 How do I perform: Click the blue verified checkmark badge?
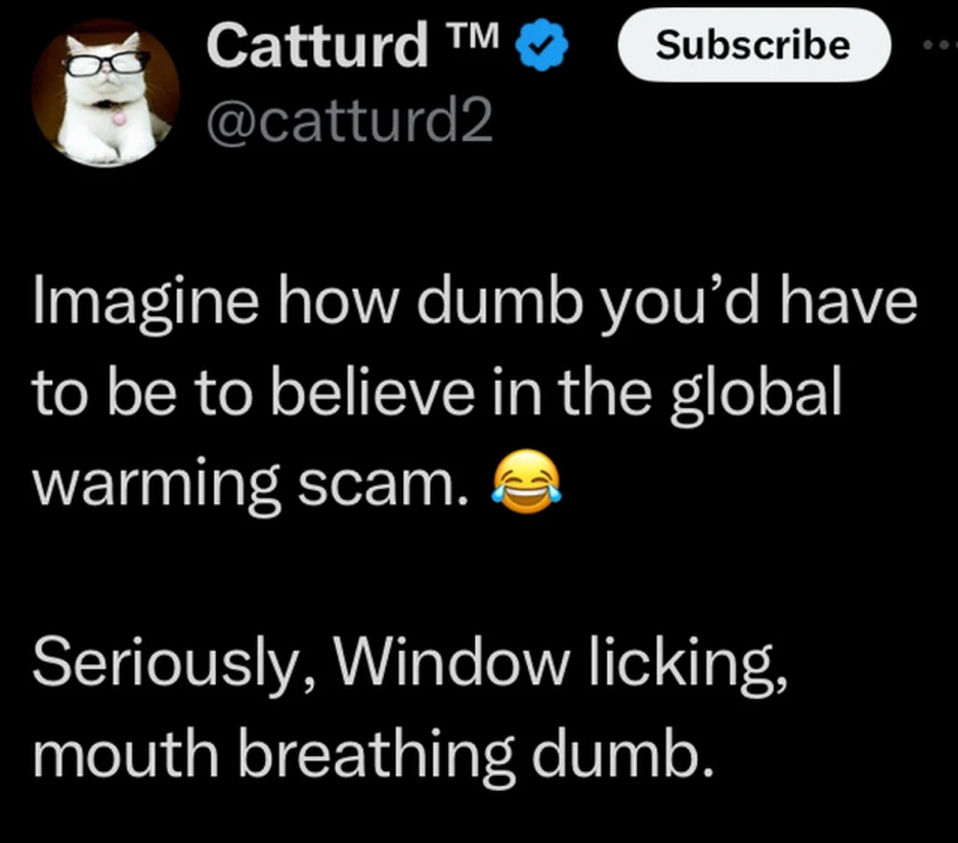click(542, 45)
